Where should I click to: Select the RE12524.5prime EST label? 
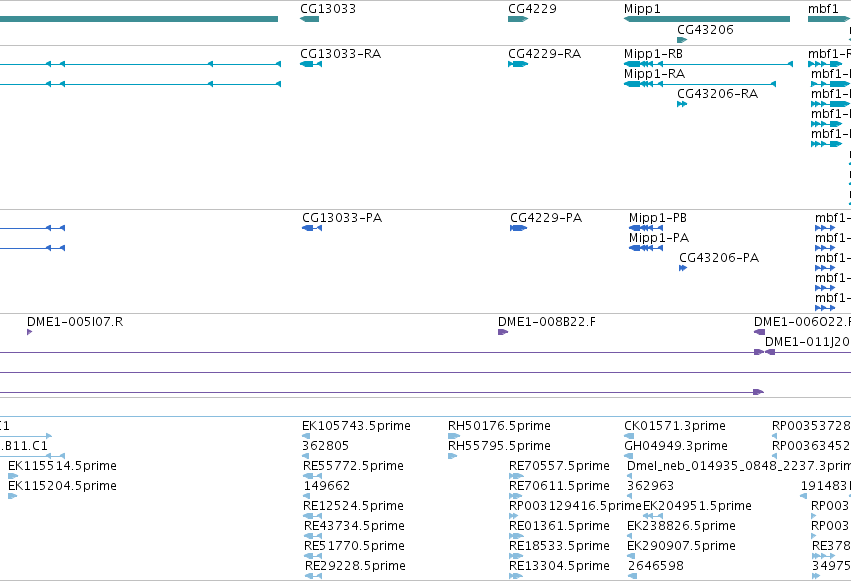[x=353, y=506]
